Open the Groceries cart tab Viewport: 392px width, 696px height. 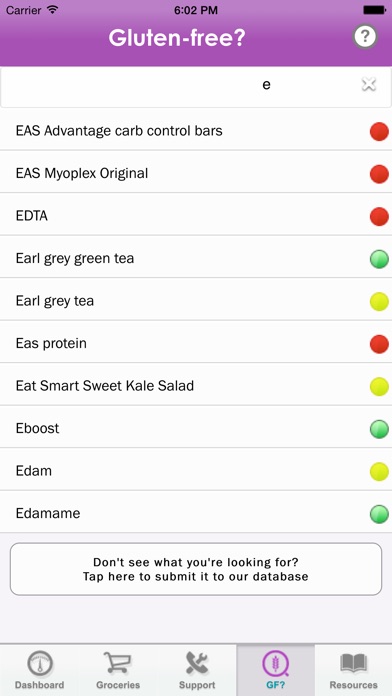coord(118,670)
